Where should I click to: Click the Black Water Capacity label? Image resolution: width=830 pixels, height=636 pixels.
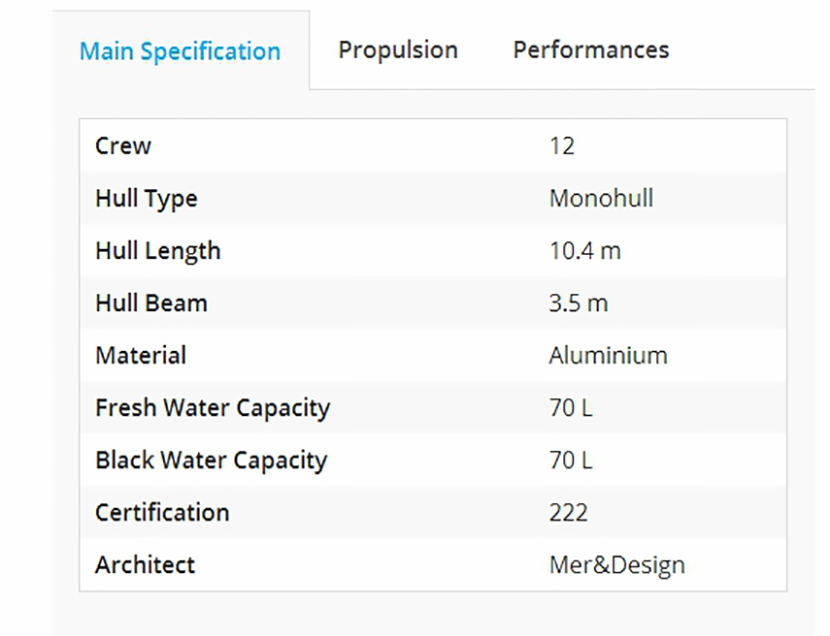211,460
